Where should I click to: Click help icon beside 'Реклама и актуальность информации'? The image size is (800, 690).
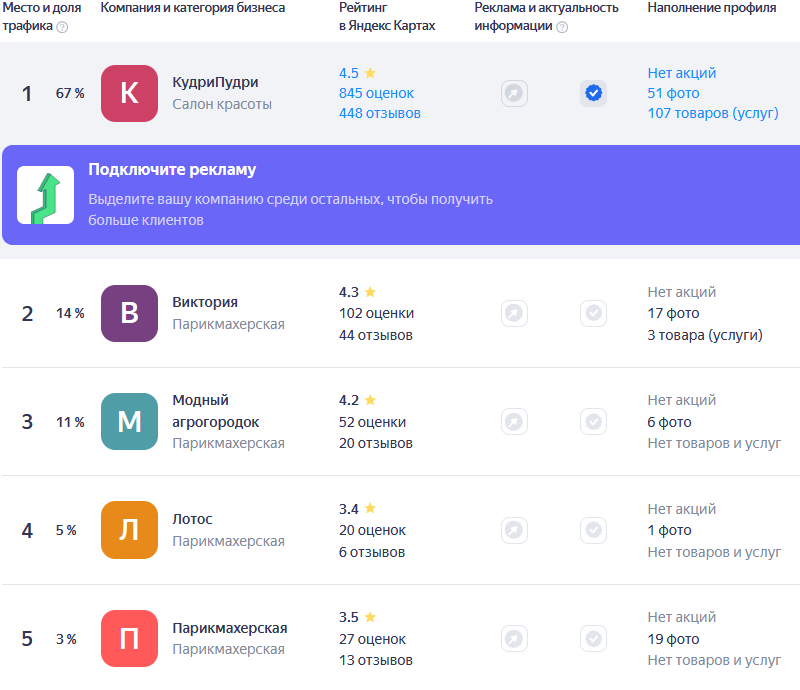(x=562, y=27)
